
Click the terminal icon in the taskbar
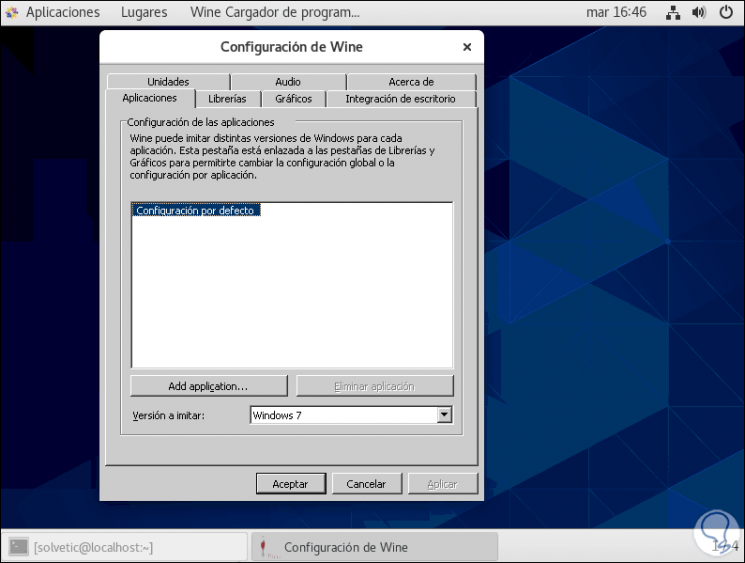click(19, 547)
